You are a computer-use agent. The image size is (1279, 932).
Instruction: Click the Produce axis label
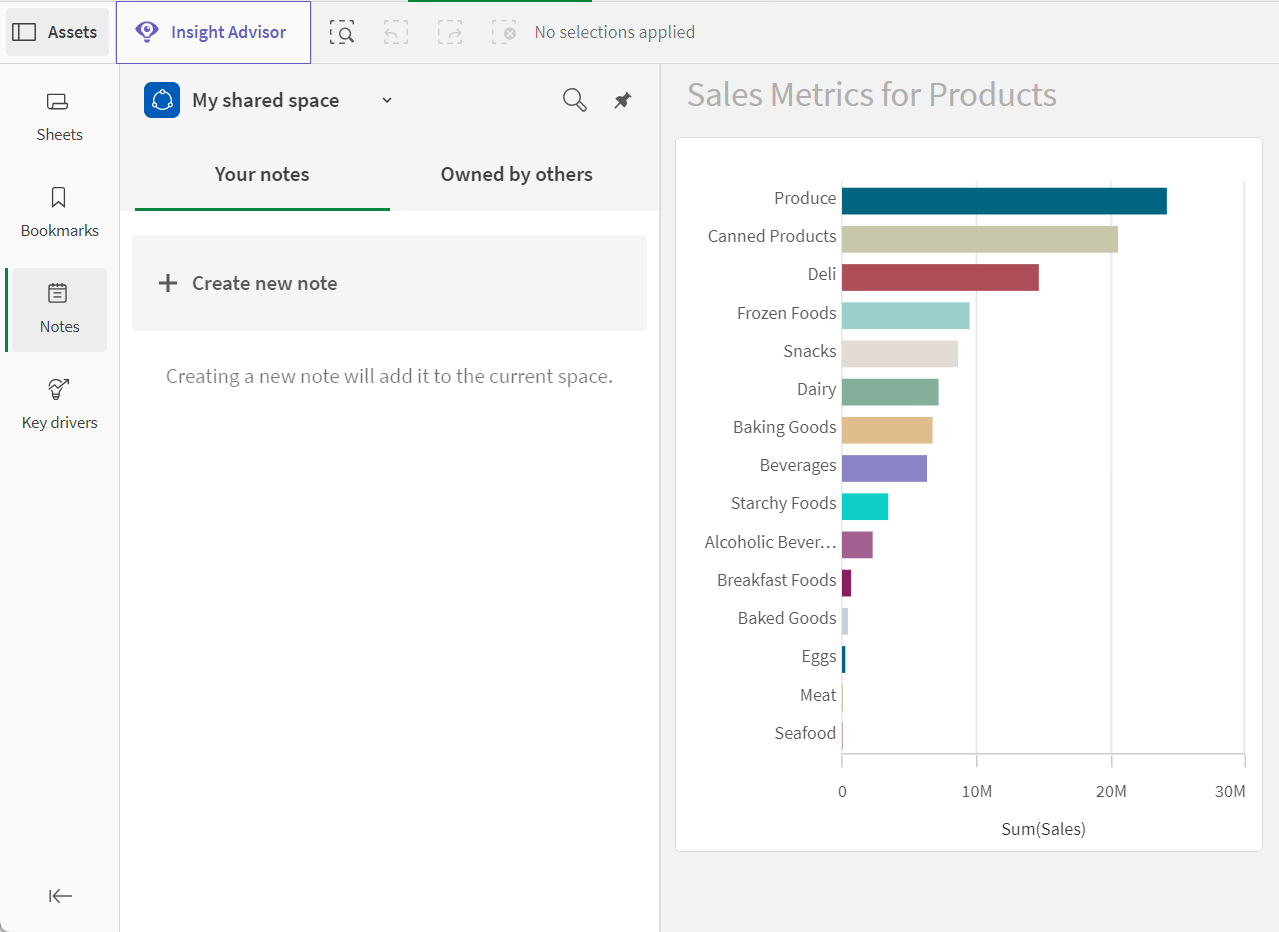tap(805, 198)
